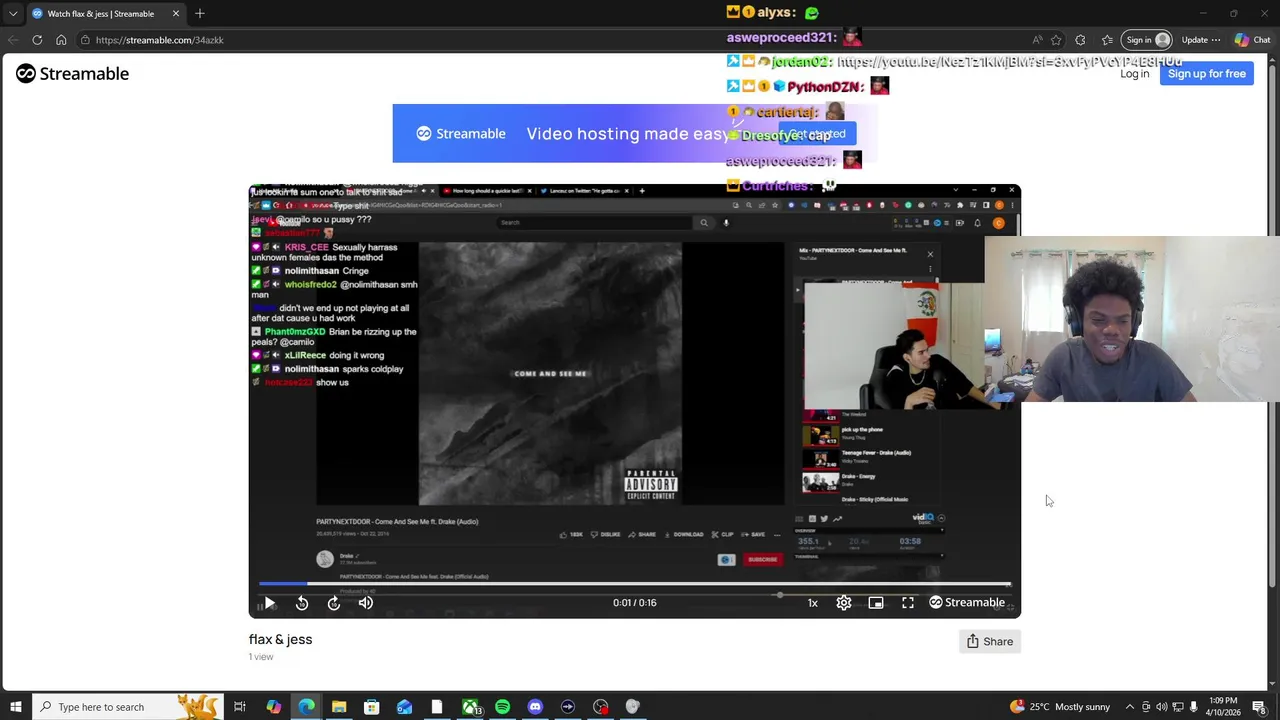The width and height of the screenshot is (1280, 720).
Task: Enter fullscreen video mode
Action: (908, 603)
